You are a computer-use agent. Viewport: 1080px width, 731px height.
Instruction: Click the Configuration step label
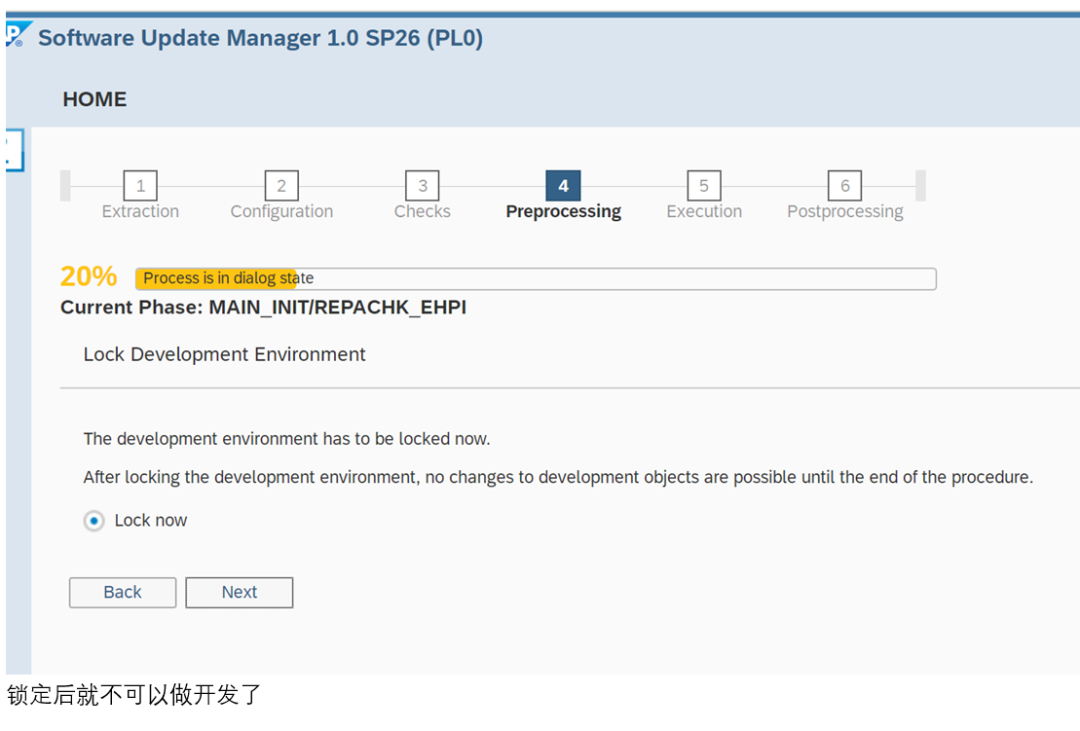pos(282,212)
